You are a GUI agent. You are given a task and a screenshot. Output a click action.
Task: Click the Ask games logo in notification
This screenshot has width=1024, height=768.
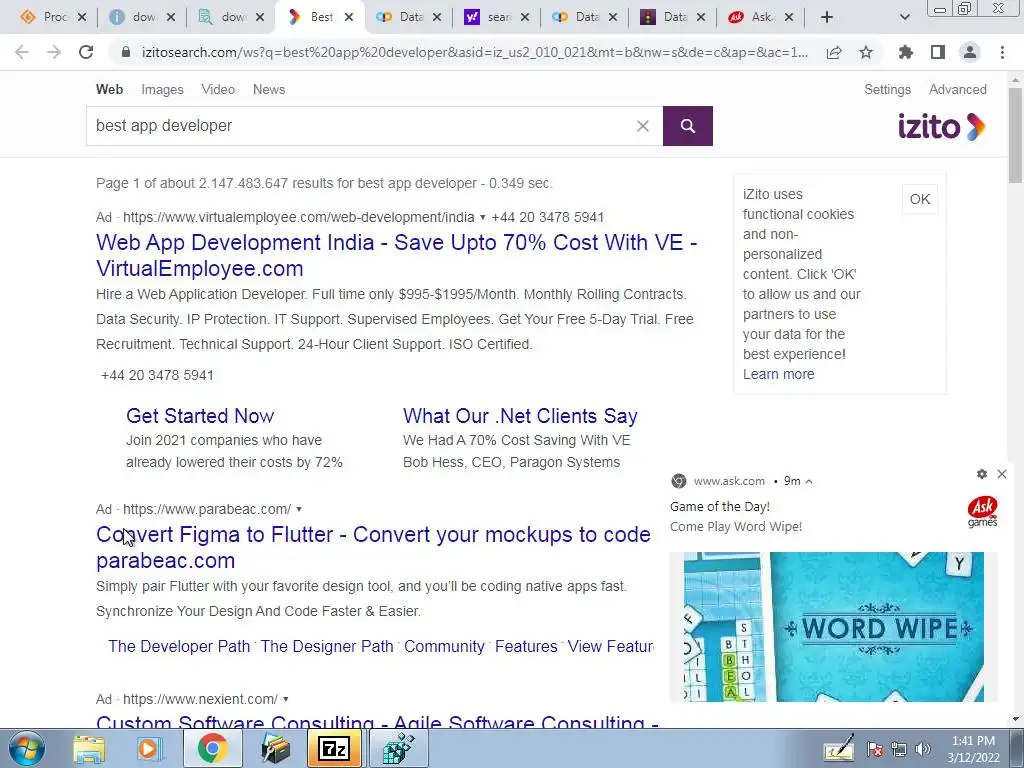982,511
